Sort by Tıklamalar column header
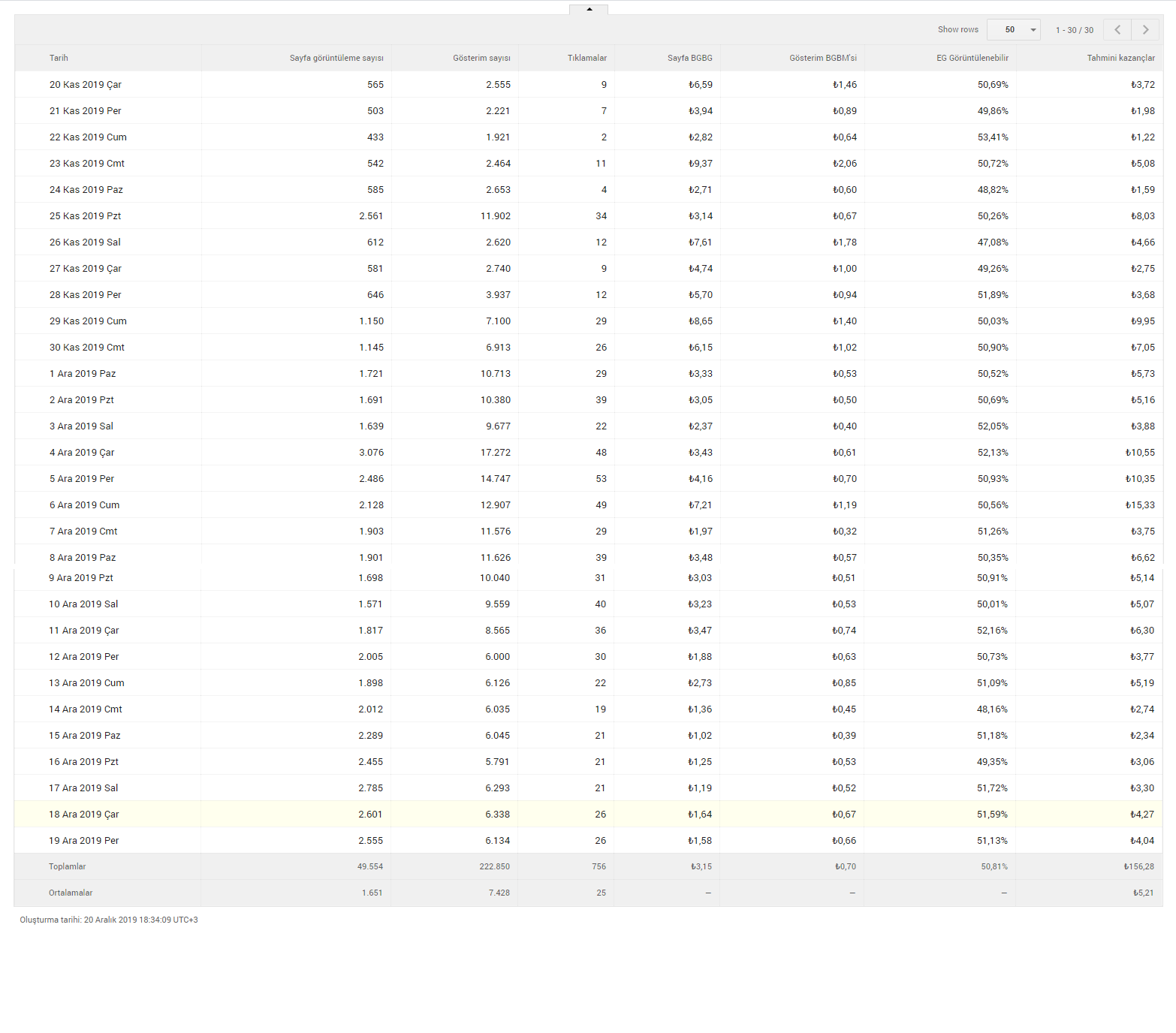Screen dimensions: 1176x1033 586,58
